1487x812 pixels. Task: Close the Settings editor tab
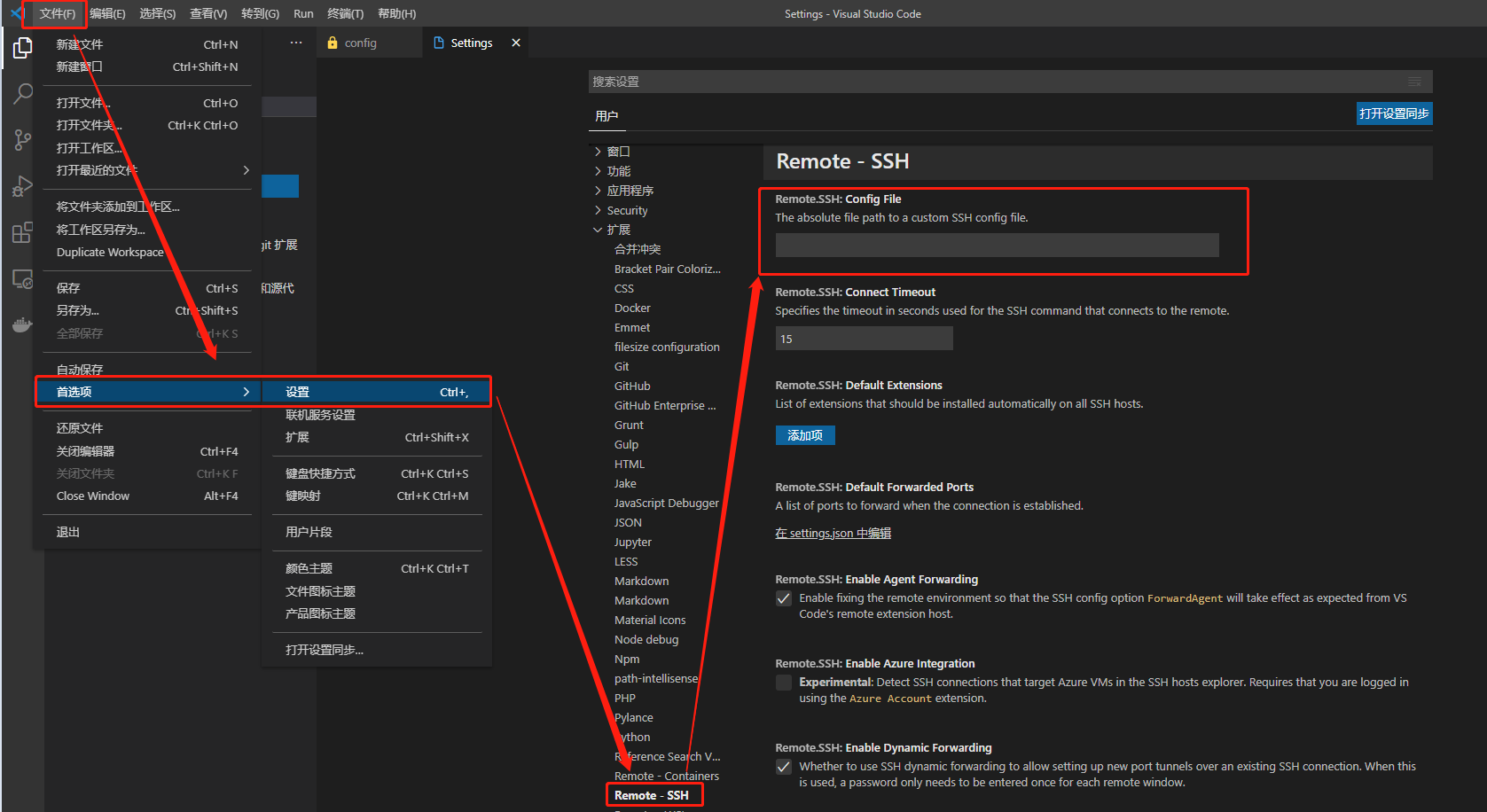pyautogui.click(x=516, y=43)
